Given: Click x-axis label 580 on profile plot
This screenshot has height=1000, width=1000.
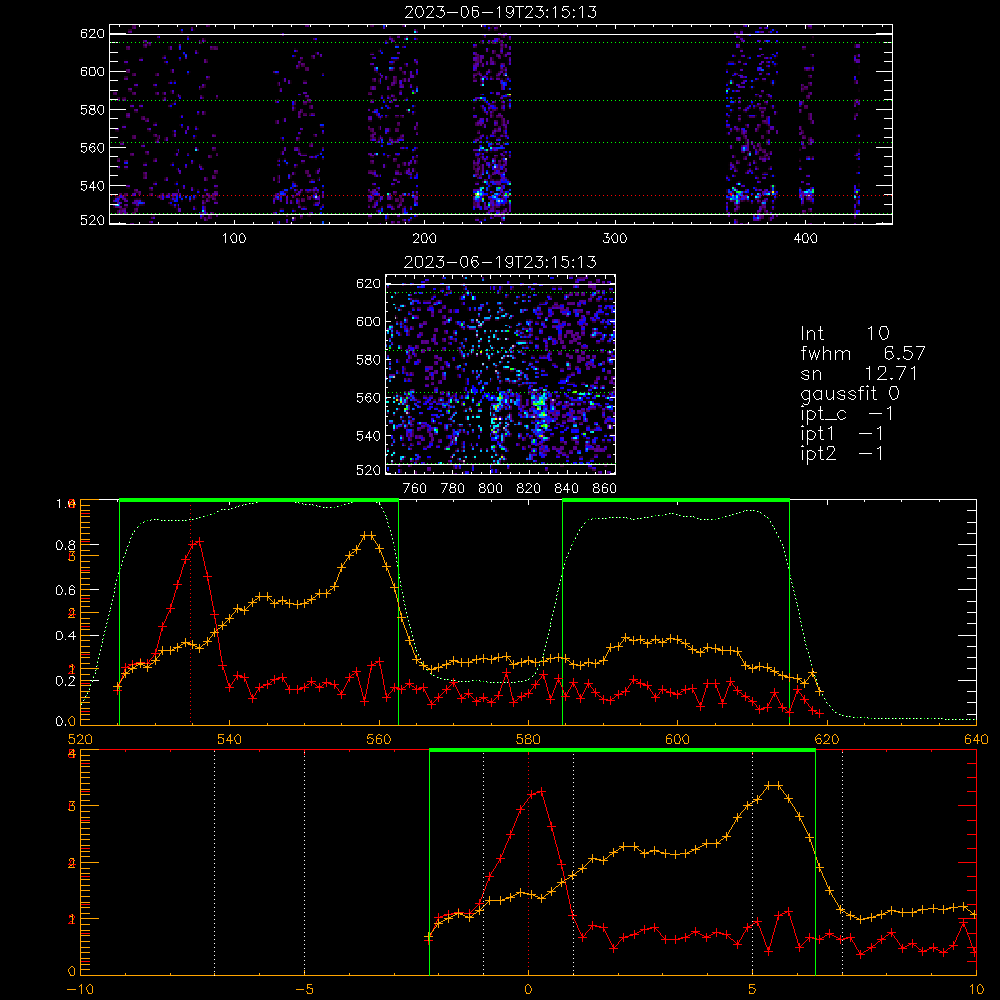Looking at the screenshot, I should point(528,740).
